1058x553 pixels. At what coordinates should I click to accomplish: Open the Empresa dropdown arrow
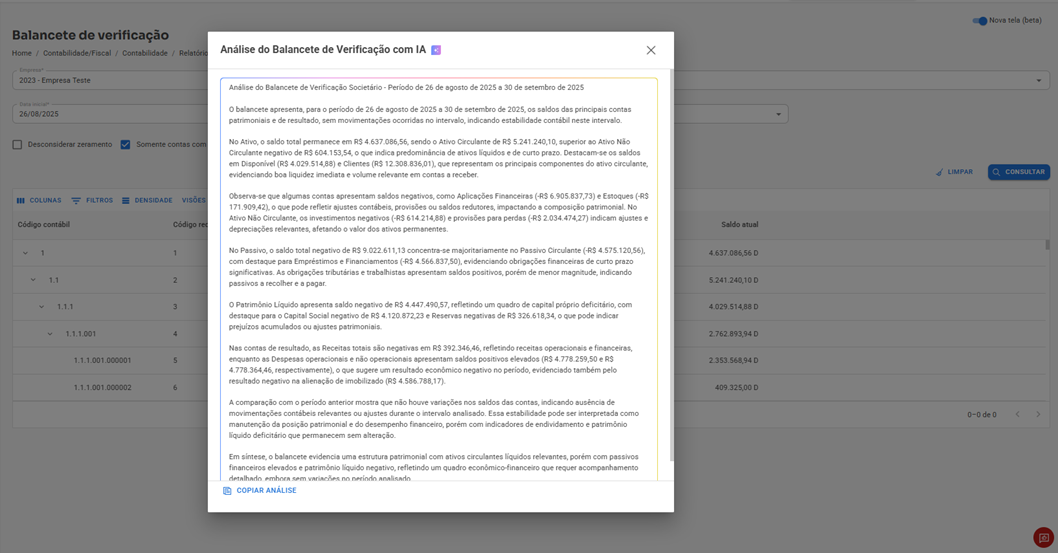point(1038,81)
